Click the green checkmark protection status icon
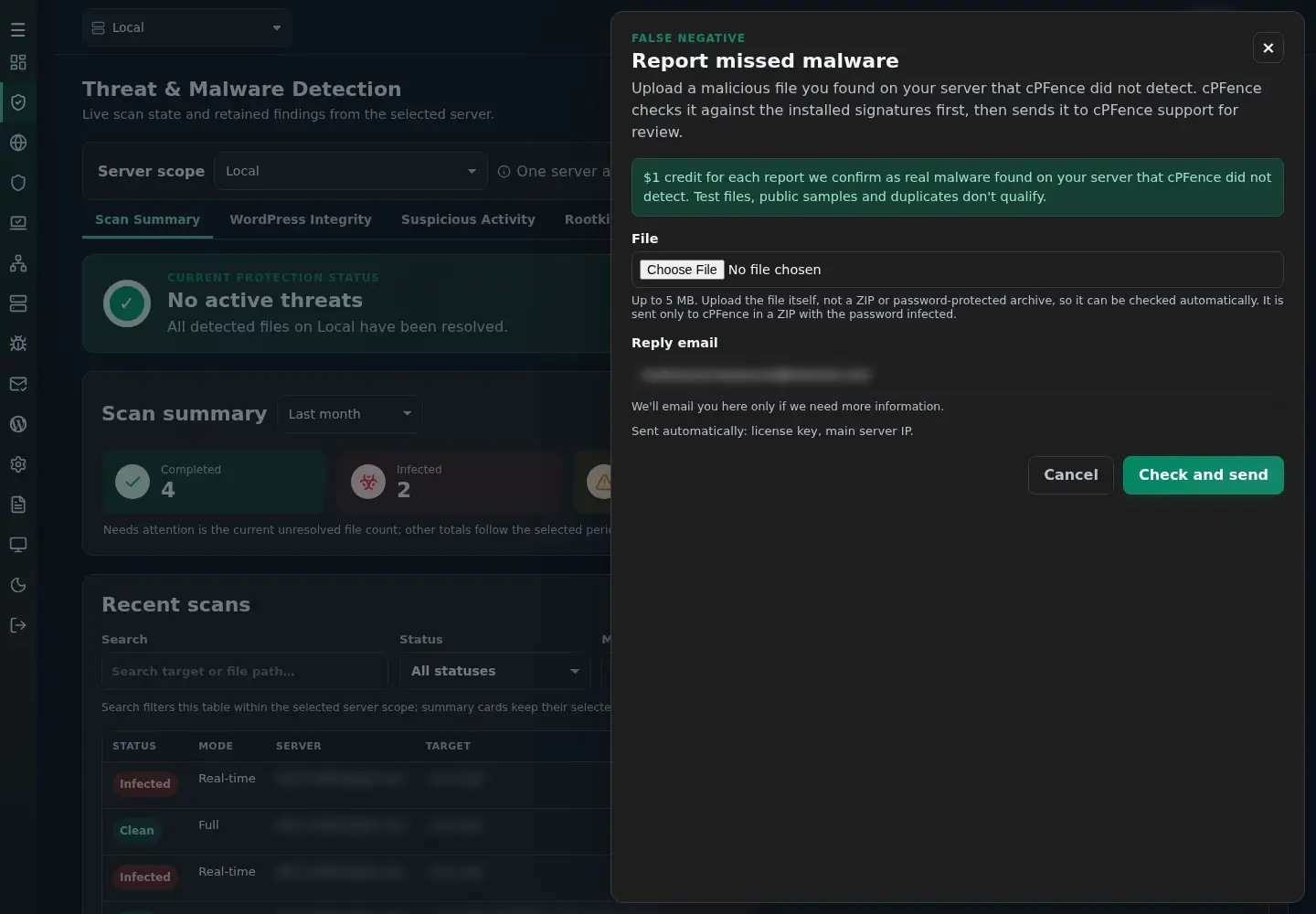 [x=127, y=303]
